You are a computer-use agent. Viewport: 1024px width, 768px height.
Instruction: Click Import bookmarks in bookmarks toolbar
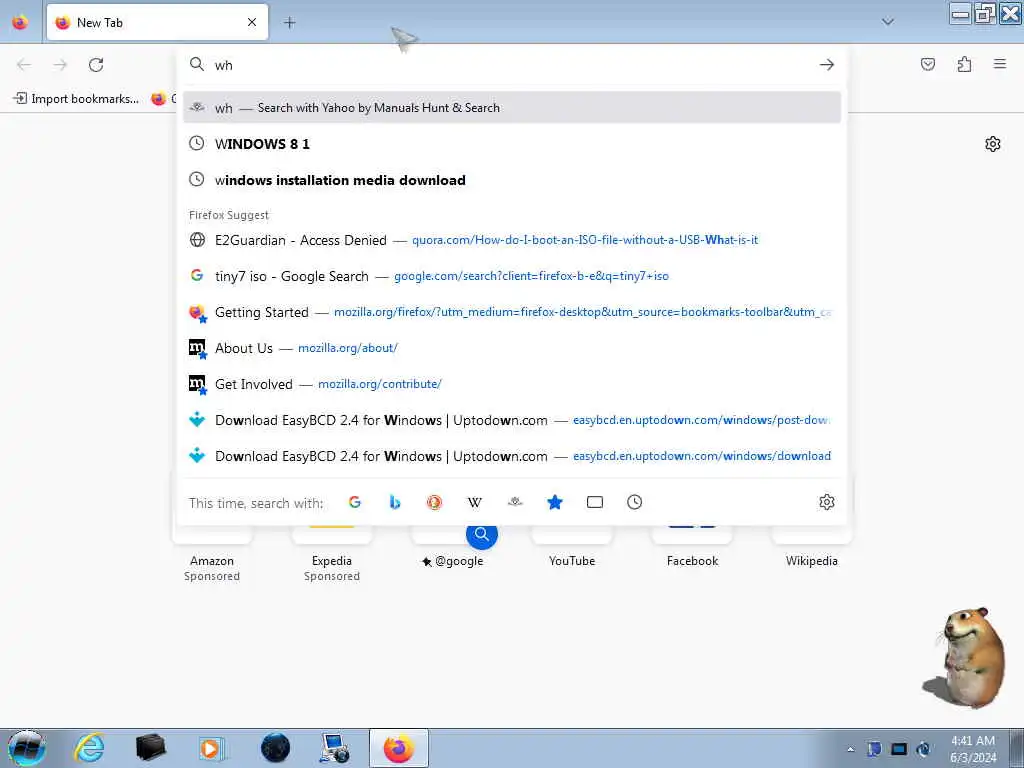pyautogui.click(x=76, y=99)
